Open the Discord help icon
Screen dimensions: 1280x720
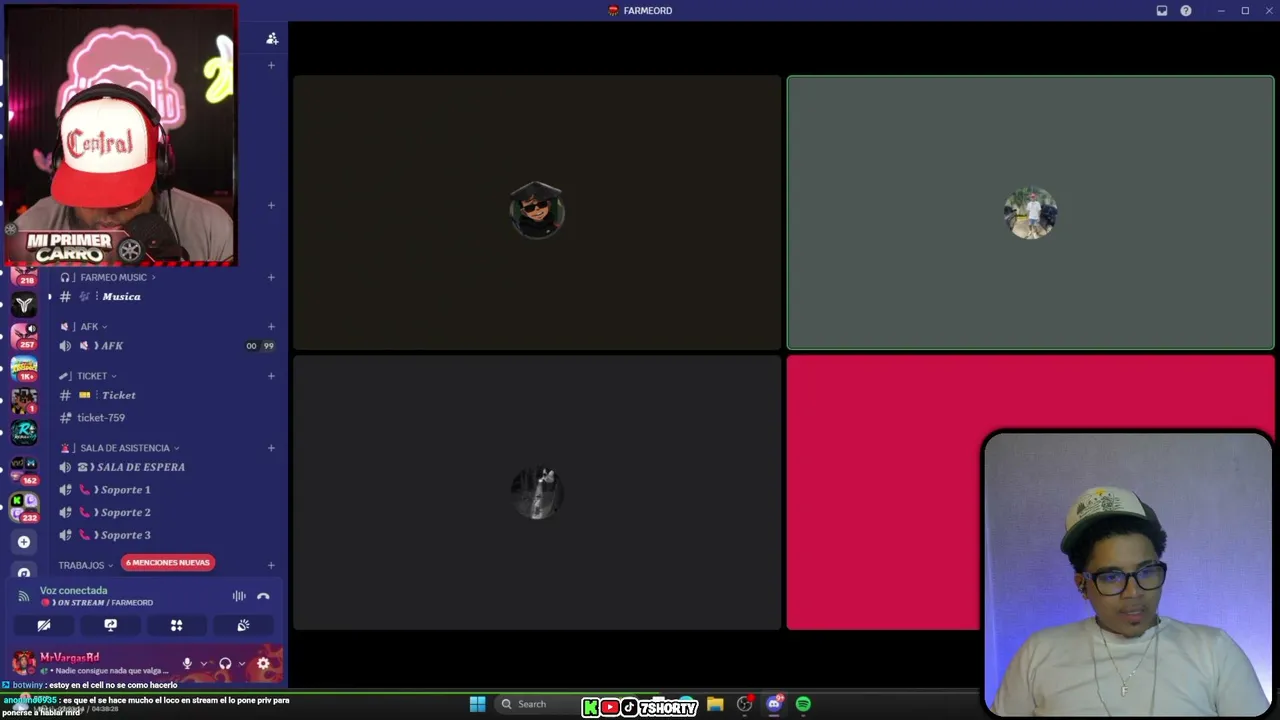point(1186,11)
